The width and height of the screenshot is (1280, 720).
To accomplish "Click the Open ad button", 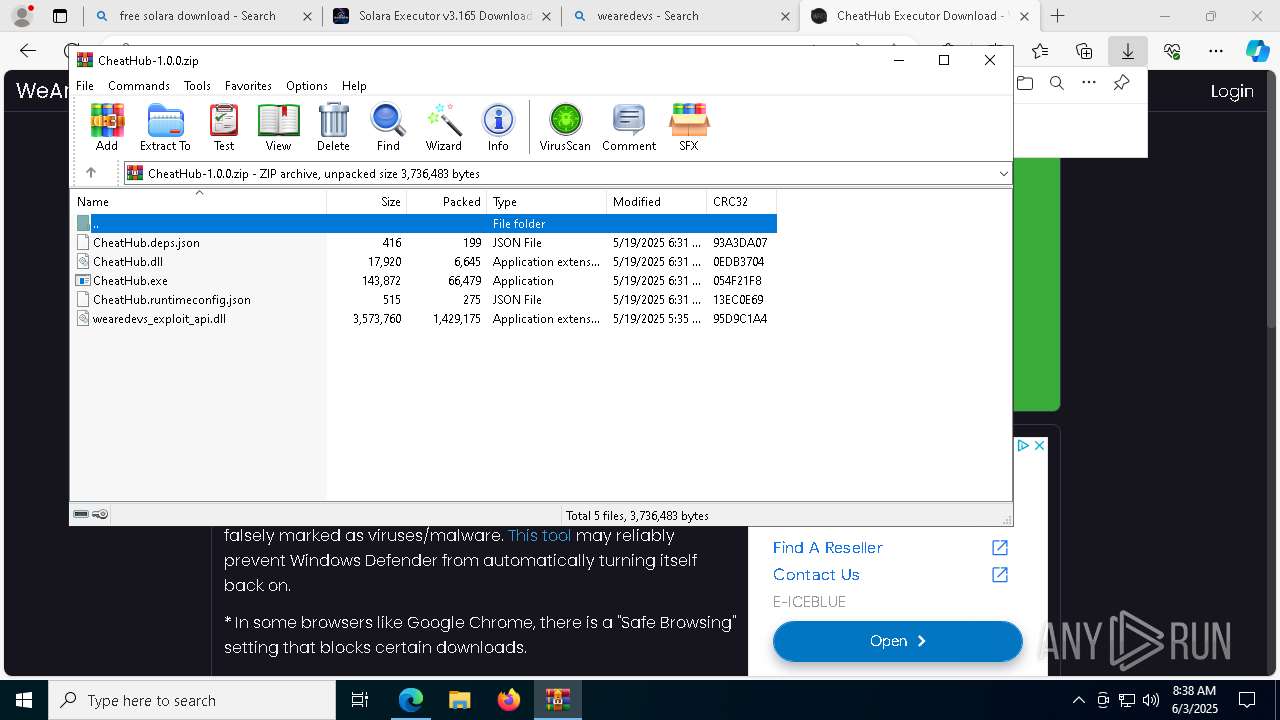I will [x=898, y=641].
